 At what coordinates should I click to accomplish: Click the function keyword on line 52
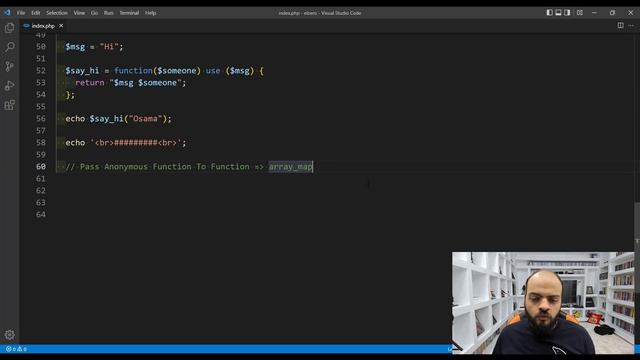coord(133,71)
